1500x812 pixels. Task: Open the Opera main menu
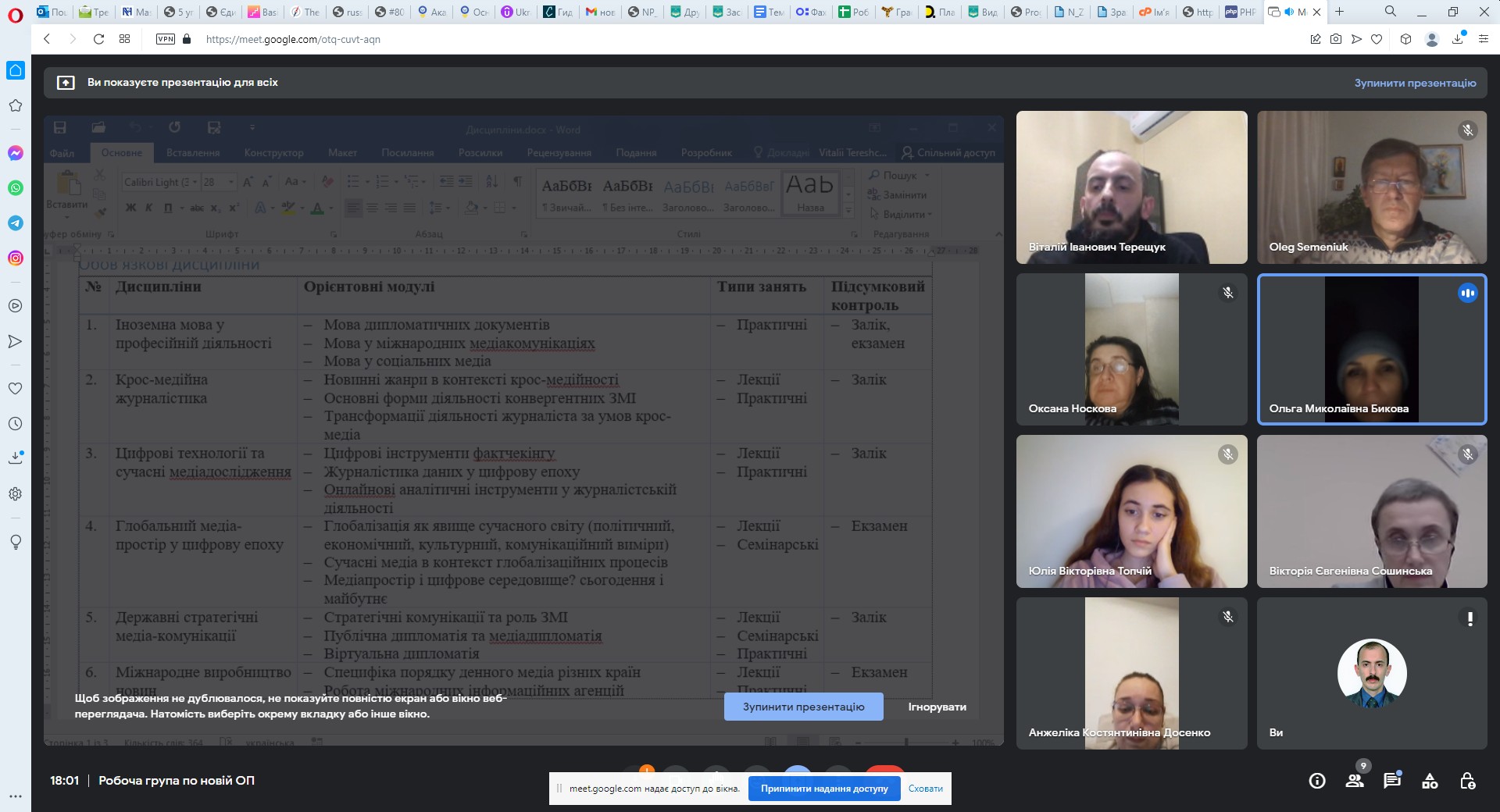tap(16, 13)
